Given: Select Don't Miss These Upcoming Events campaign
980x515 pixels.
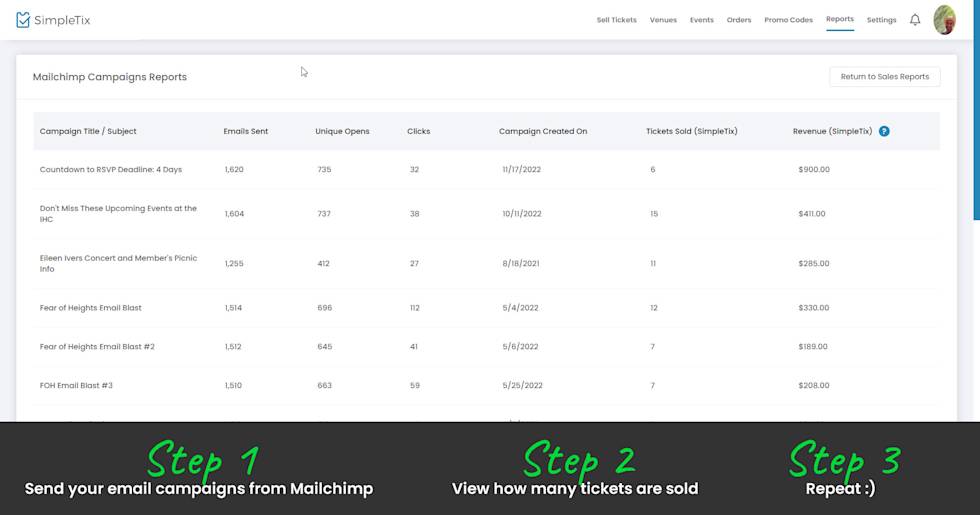Looking at the screenshot, I should [118, 214].
